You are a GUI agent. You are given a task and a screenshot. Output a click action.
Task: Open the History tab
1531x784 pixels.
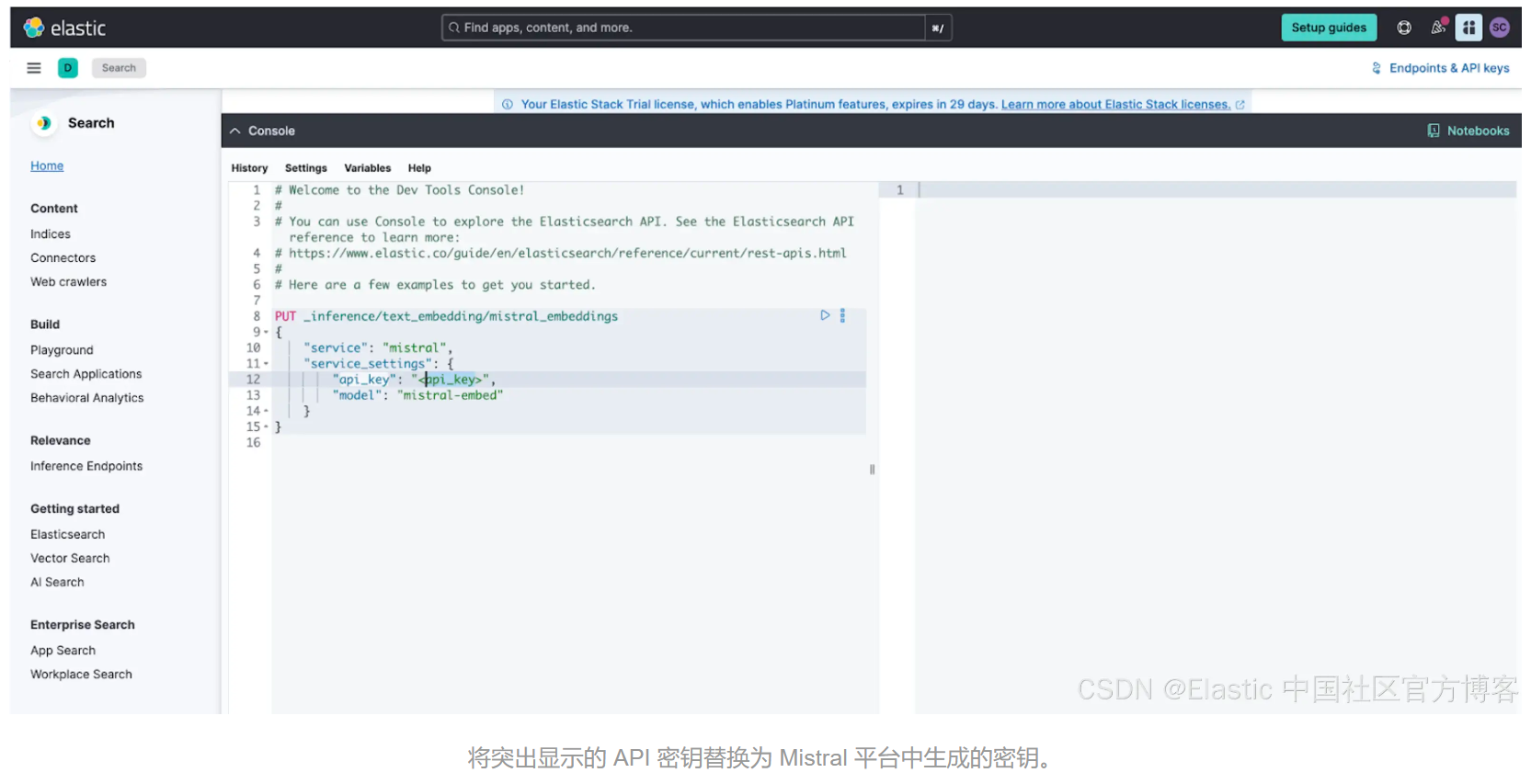tap(249, 168)
